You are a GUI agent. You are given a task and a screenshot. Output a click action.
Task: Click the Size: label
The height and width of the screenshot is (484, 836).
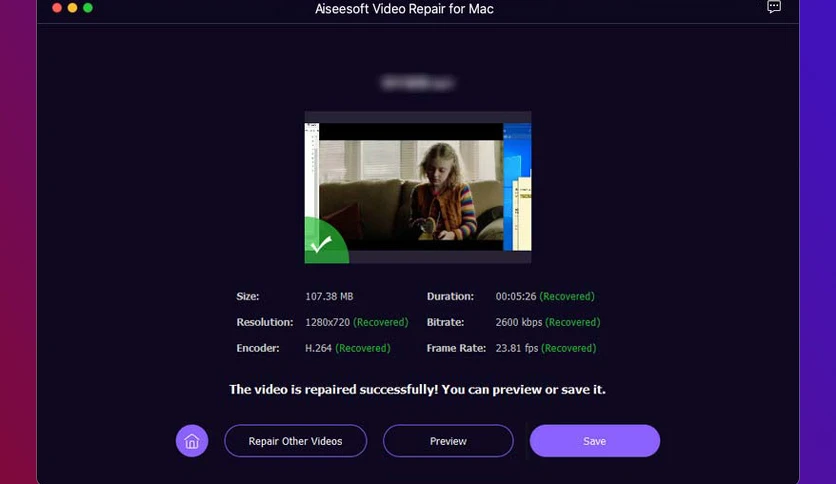click(248, 296)
